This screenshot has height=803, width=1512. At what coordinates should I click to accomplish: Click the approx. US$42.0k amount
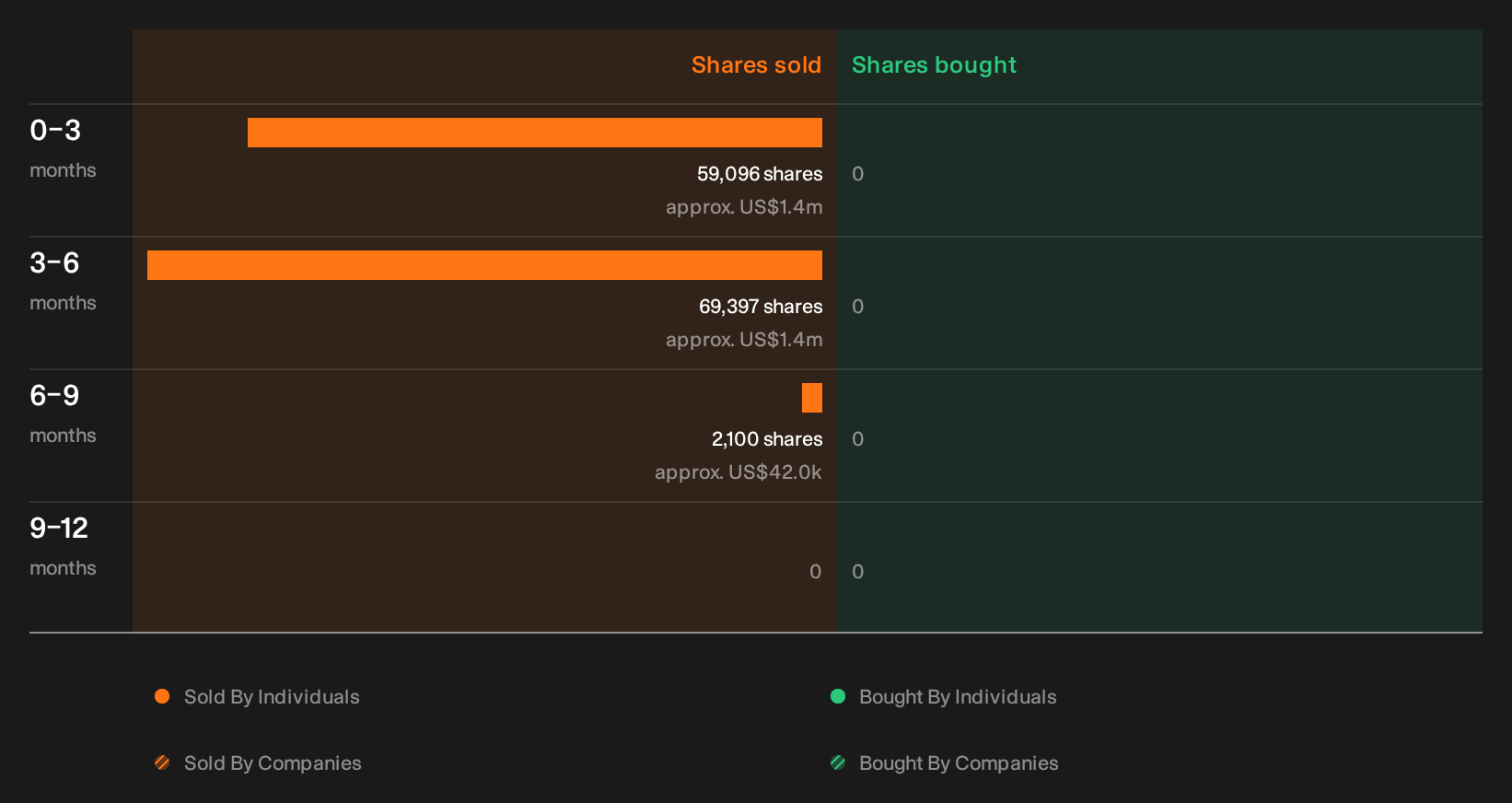pyautogui.click(x=739, y=472)
